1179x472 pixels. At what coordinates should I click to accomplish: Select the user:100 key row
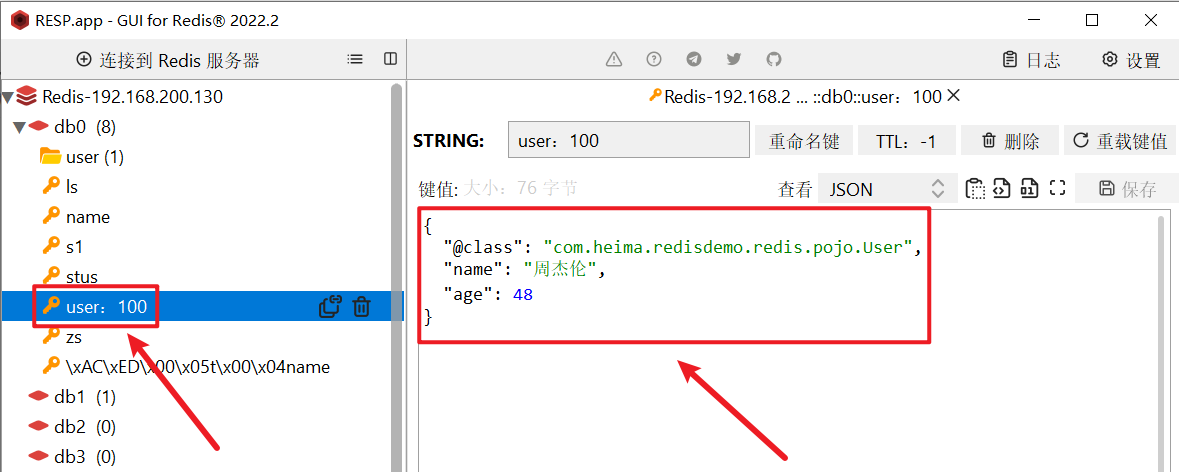202,306
